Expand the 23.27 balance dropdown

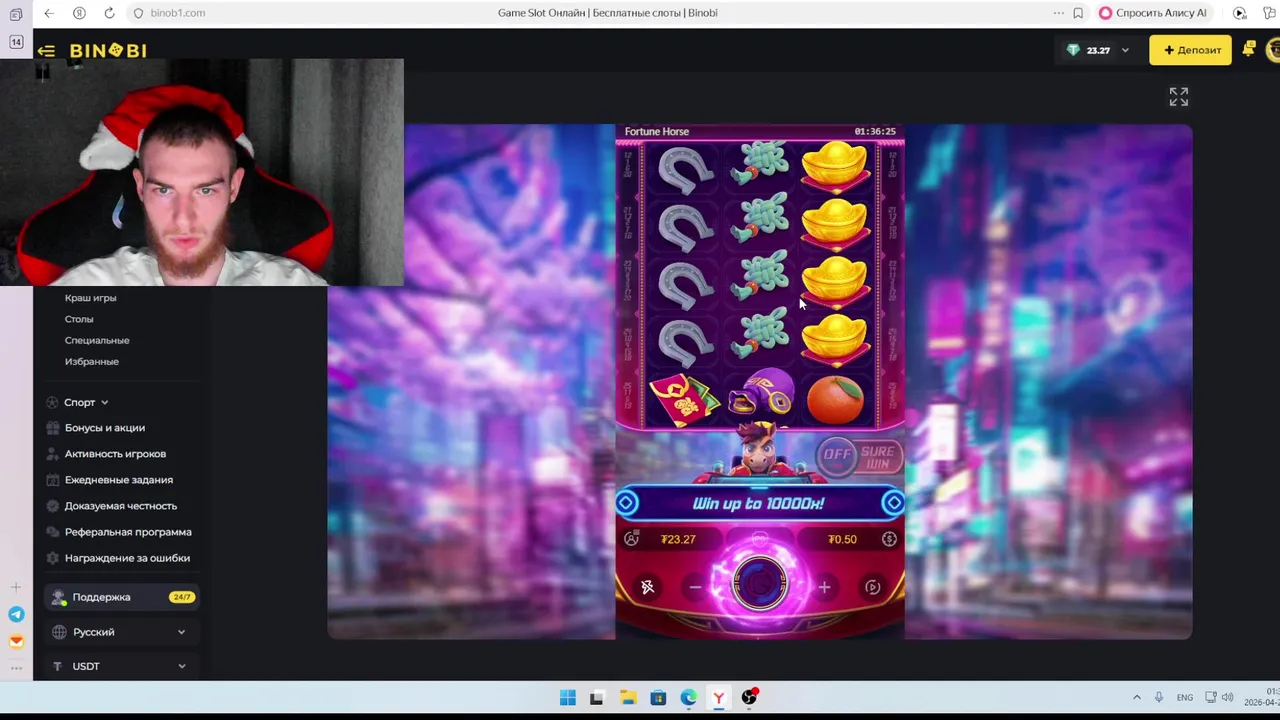point(1099,50)
